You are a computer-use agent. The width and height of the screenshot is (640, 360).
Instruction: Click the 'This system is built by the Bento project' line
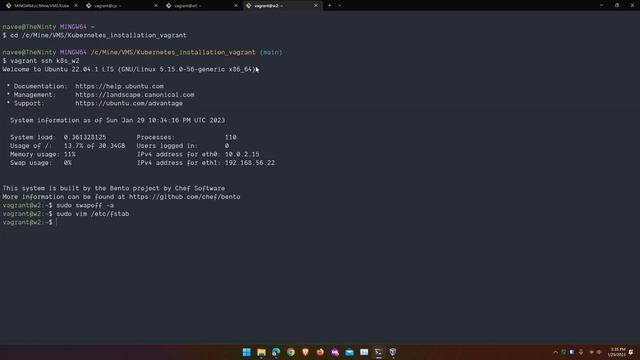point(113,188)
